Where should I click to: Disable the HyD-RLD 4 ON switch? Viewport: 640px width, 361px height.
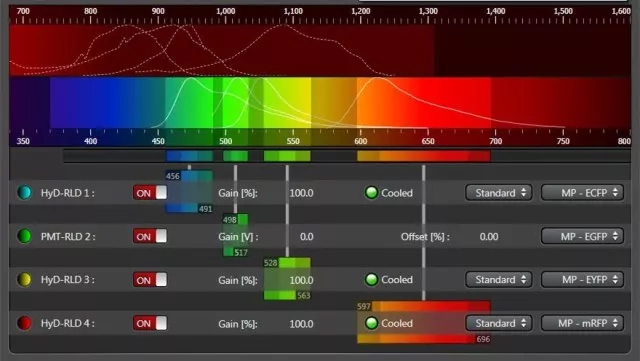pos(150,323)
